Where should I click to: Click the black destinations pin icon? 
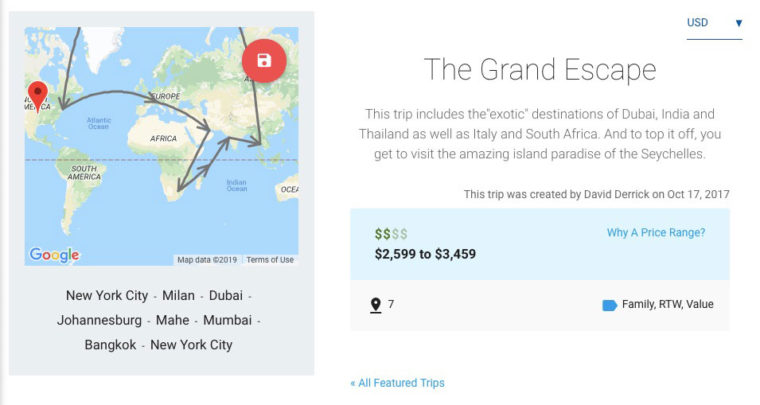376,305
